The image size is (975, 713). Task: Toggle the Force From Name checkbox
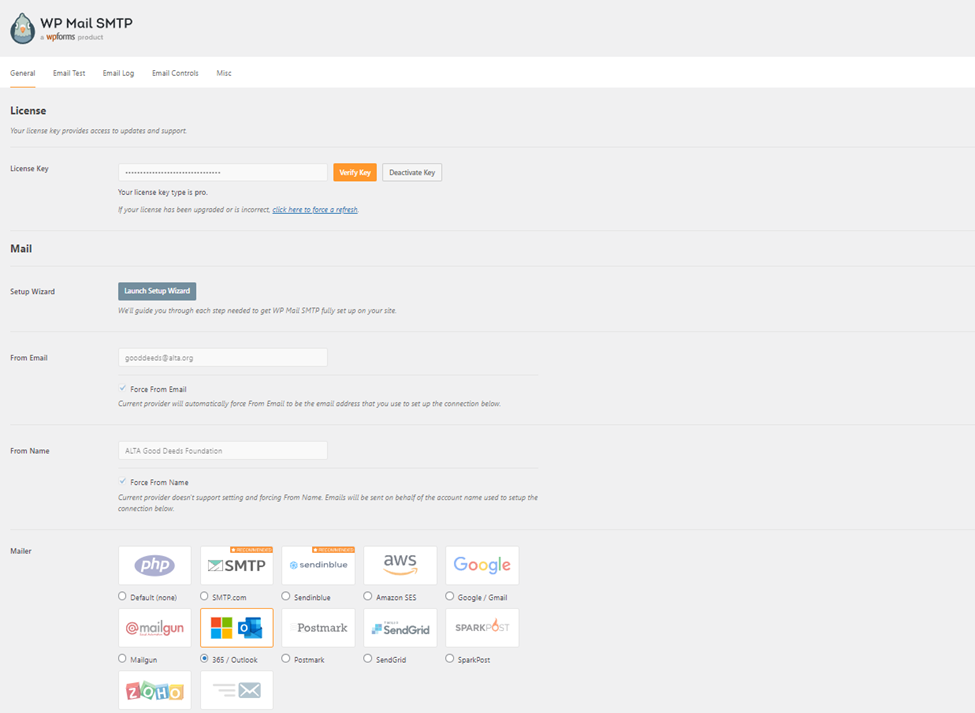pyautogui.click(x=122, y=482)
